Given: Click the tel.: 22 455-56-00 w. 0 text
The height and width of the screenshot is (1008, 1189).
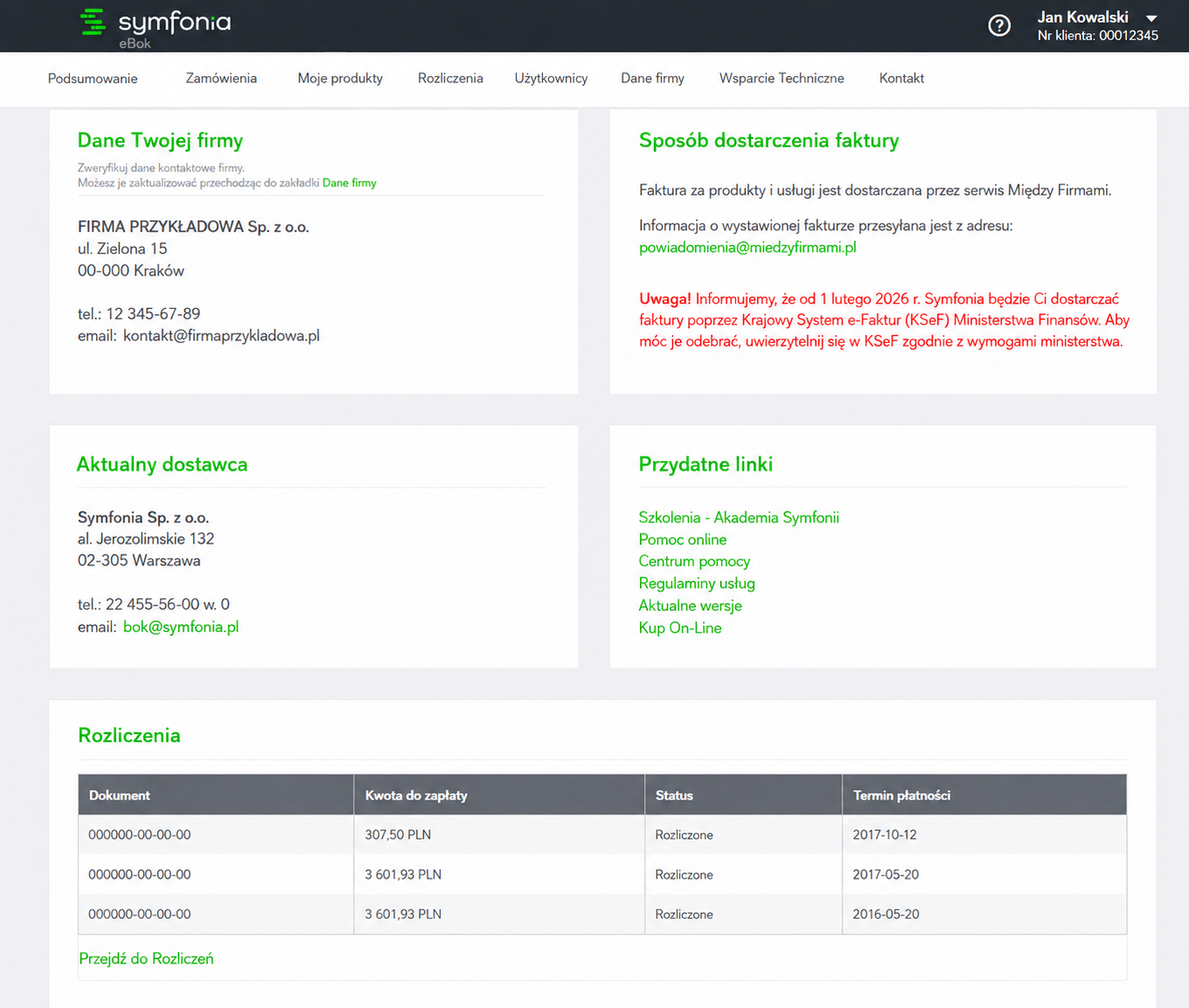Looking at the screenshot, I should tap(154, 605).
